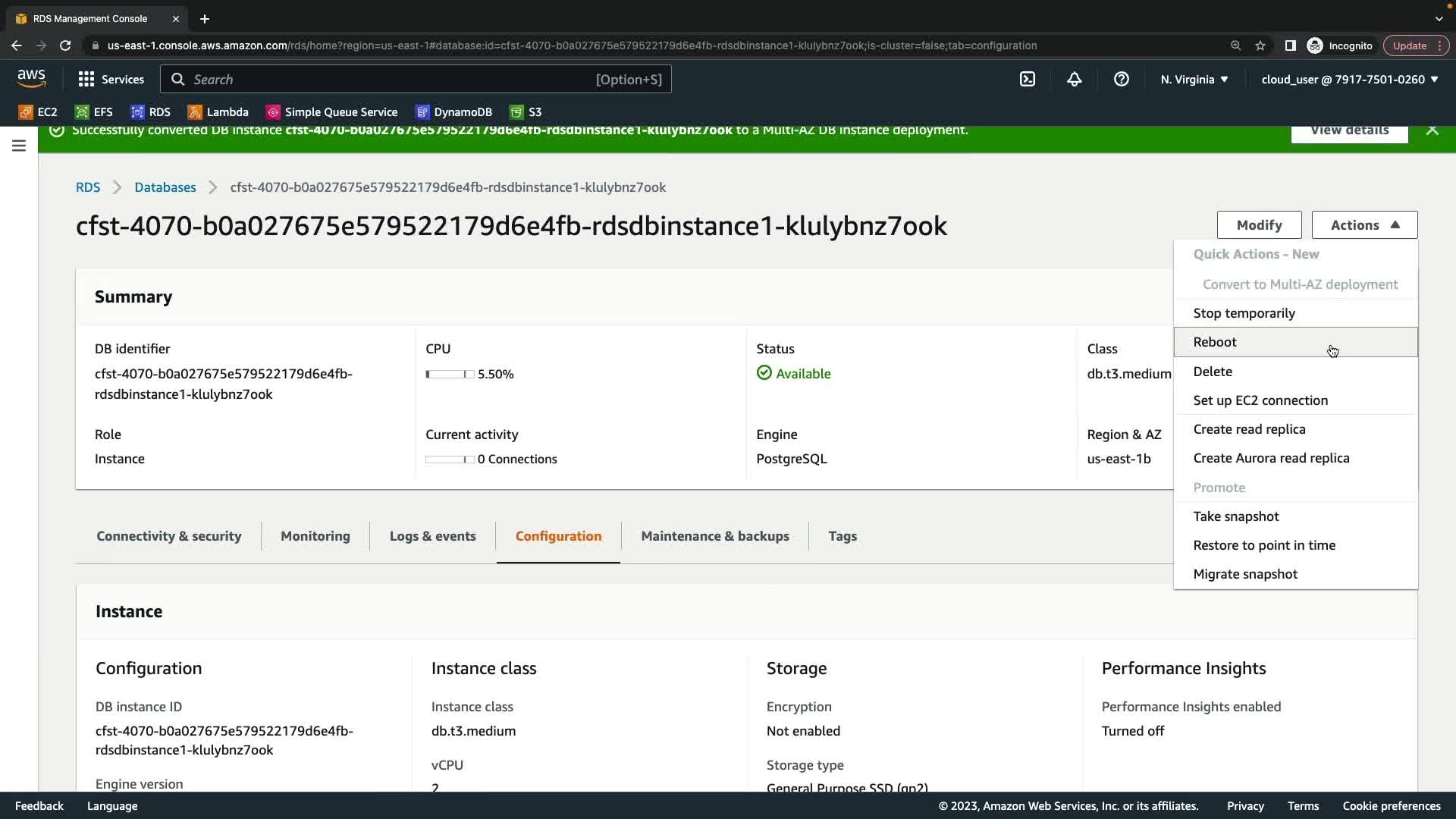
Task: Open DynamoDB shortcut in favorites bar
Action: tap(453, 112)
